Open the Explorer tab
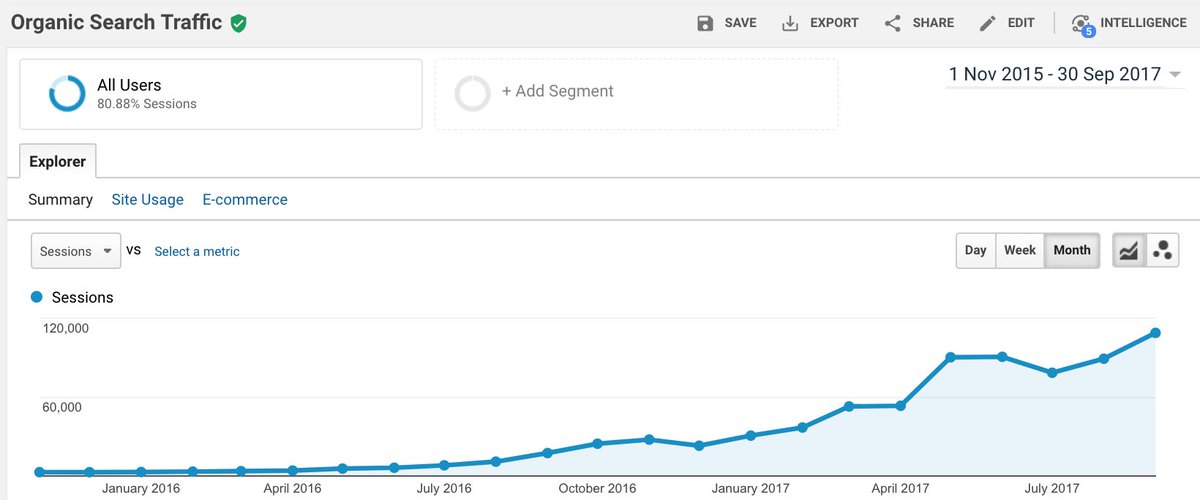This screenshot has height=500, width=1200. (57, 161)
